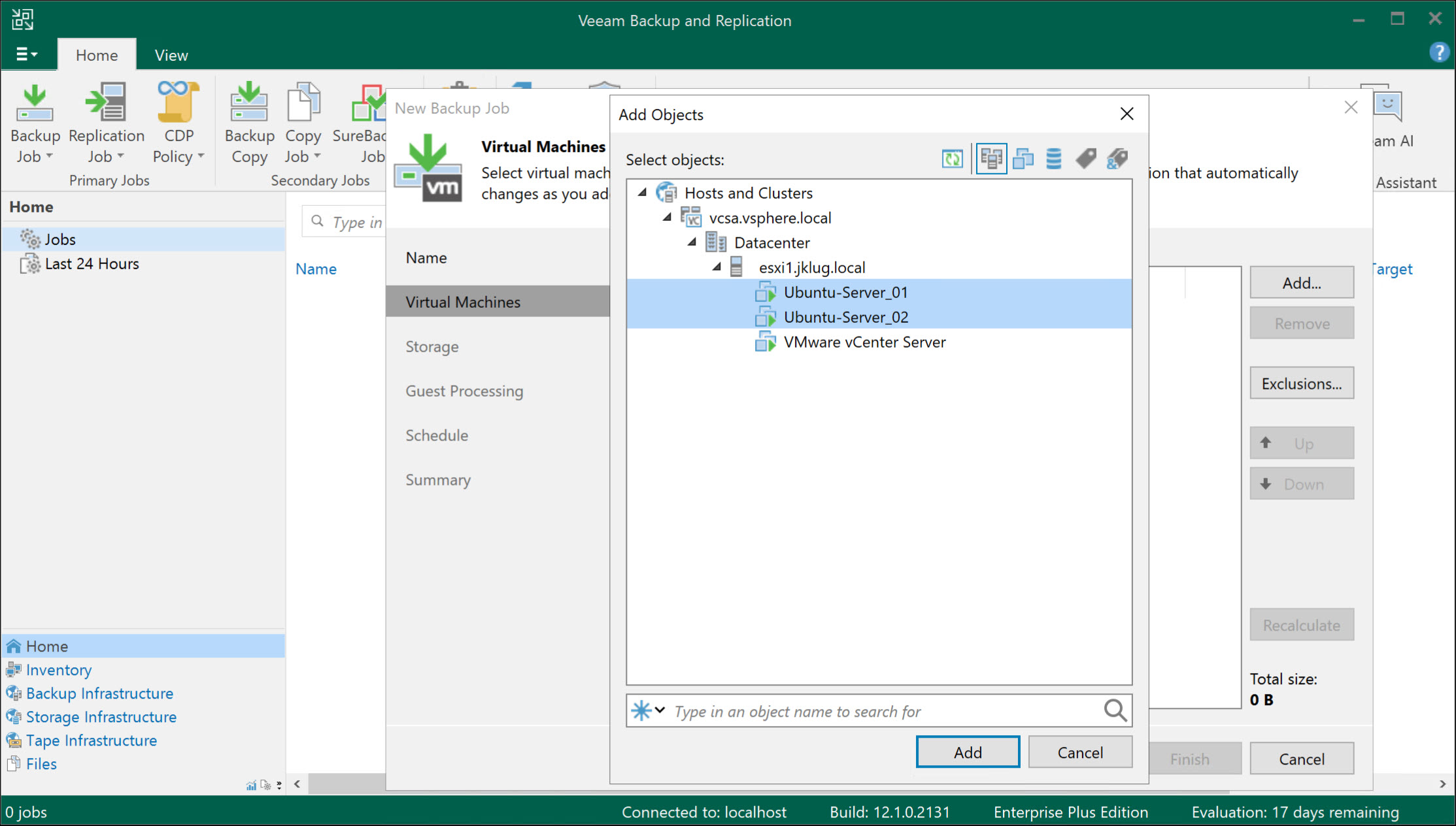Open the main hamburger menu
This screenshot has width=1456, height=826.
[x=27, y=54]
